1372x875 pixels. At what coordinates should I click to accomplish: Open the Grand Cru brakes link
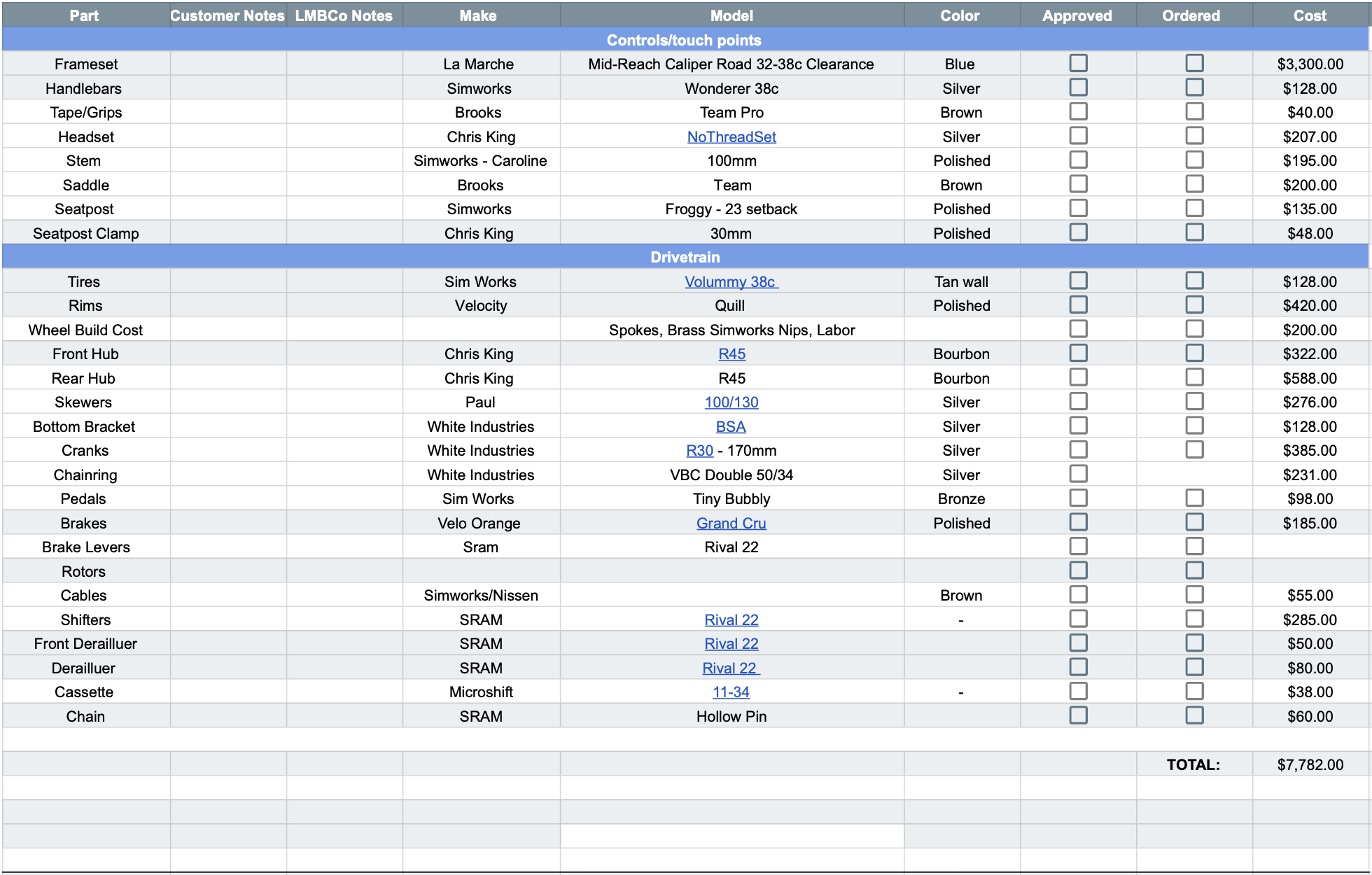731,523
